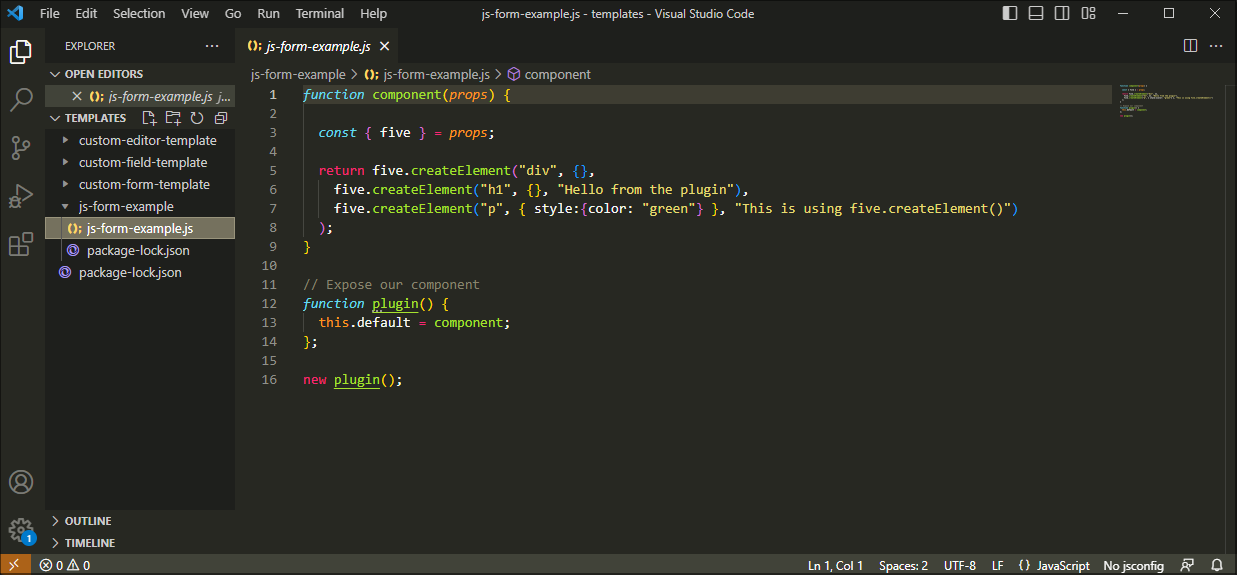Select the js-form-example.js editor tab
This screenshot has width=1237, height=575.
[318, 46]
